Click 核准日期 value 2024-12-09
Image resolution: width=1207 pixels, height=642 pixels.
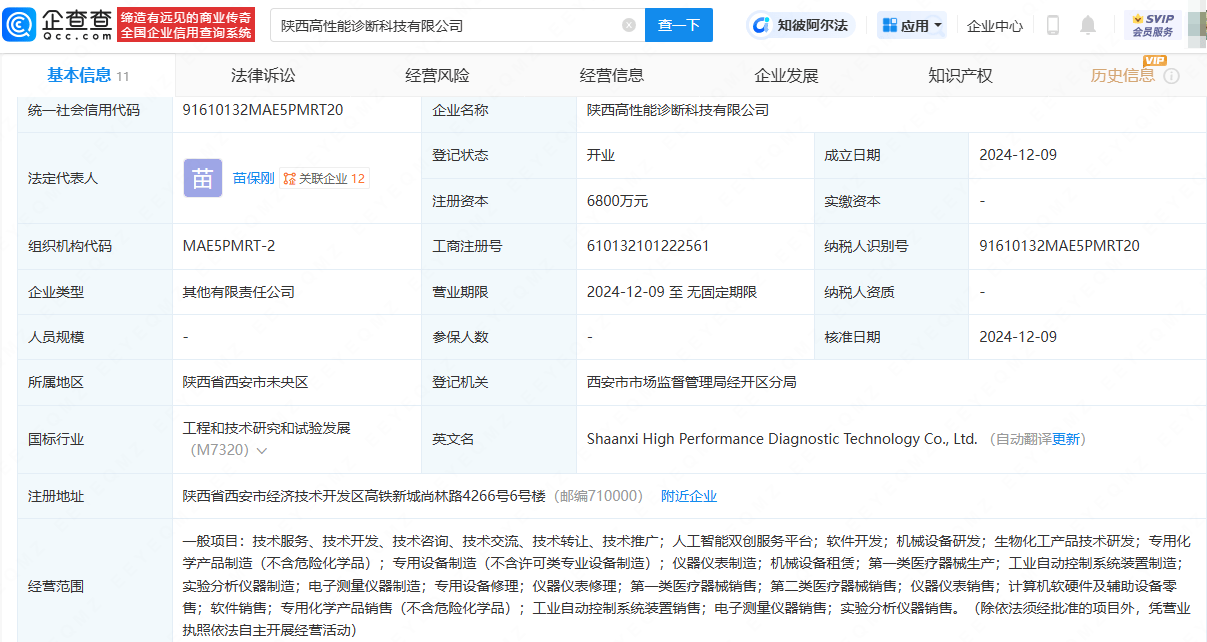pos(1018,337)
